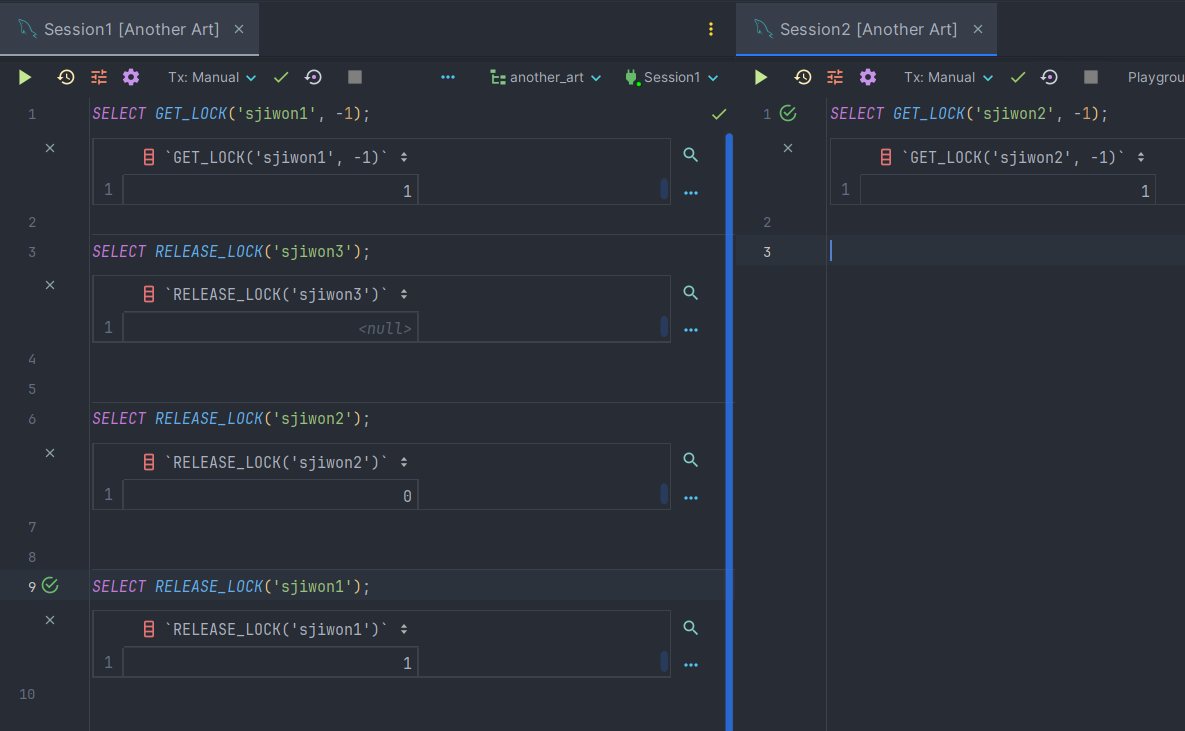Open query history in Session1 toolbar
Screen dimensions: 1185x731
[x=66, y=77]
